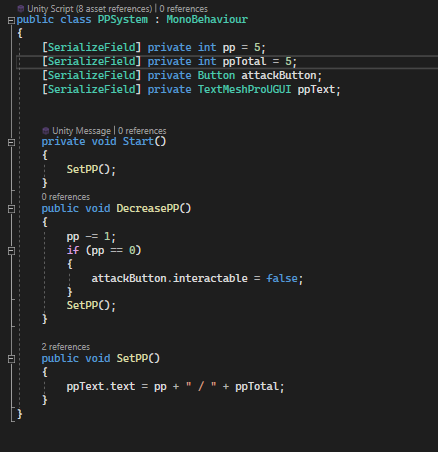The width and height of the screenshot is (438, 452).
Task: Click the 'if' keyword
Action: pyautogui.click(x=73, y=250)
